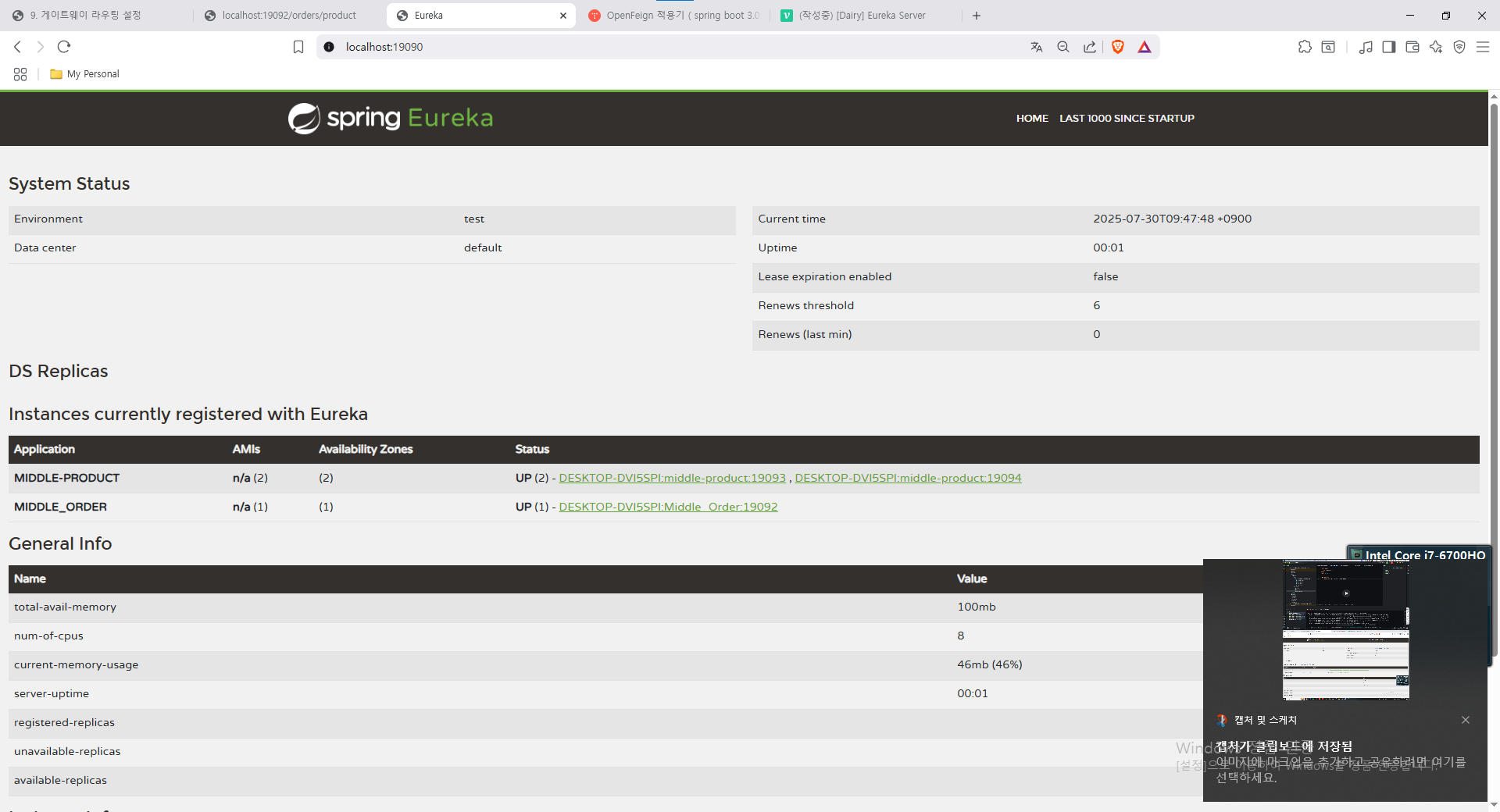
Task: Open the extensions puzzle icon
Action: pos(1305,47)
